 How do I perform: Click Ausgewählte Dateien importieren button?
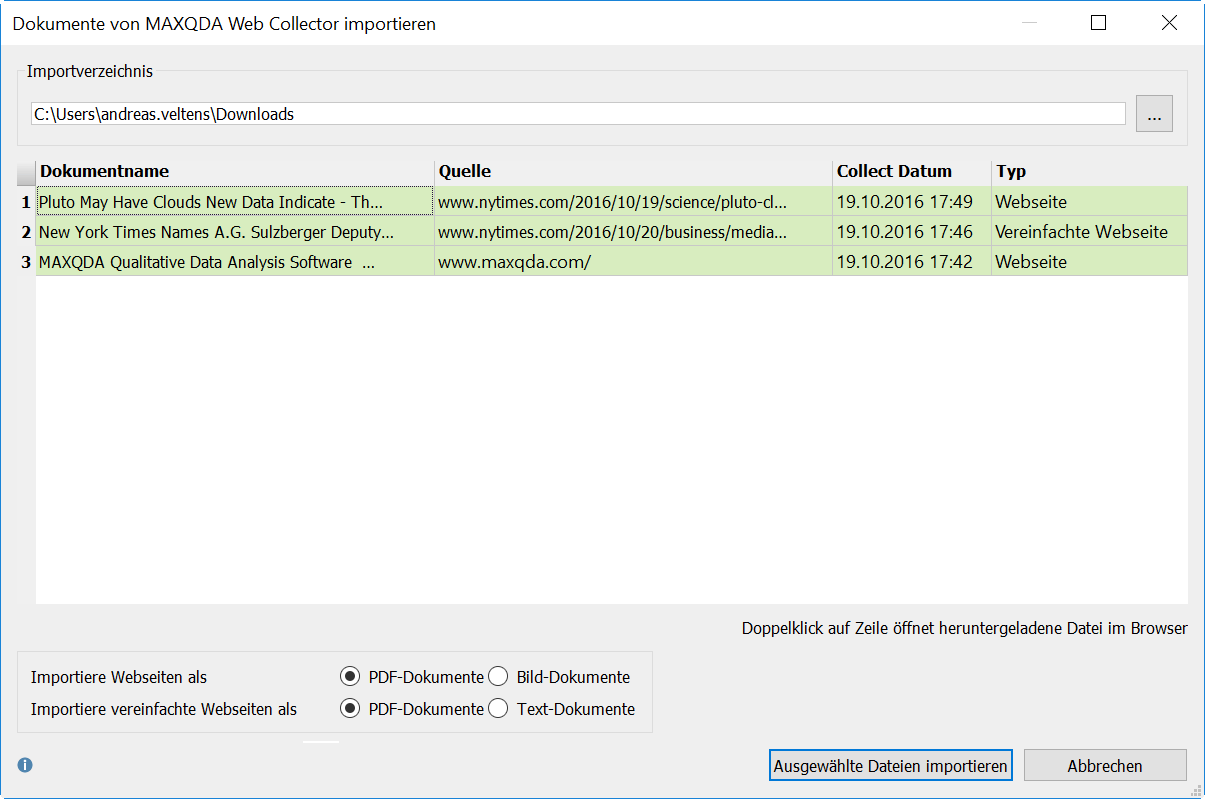tap(890, 766)
